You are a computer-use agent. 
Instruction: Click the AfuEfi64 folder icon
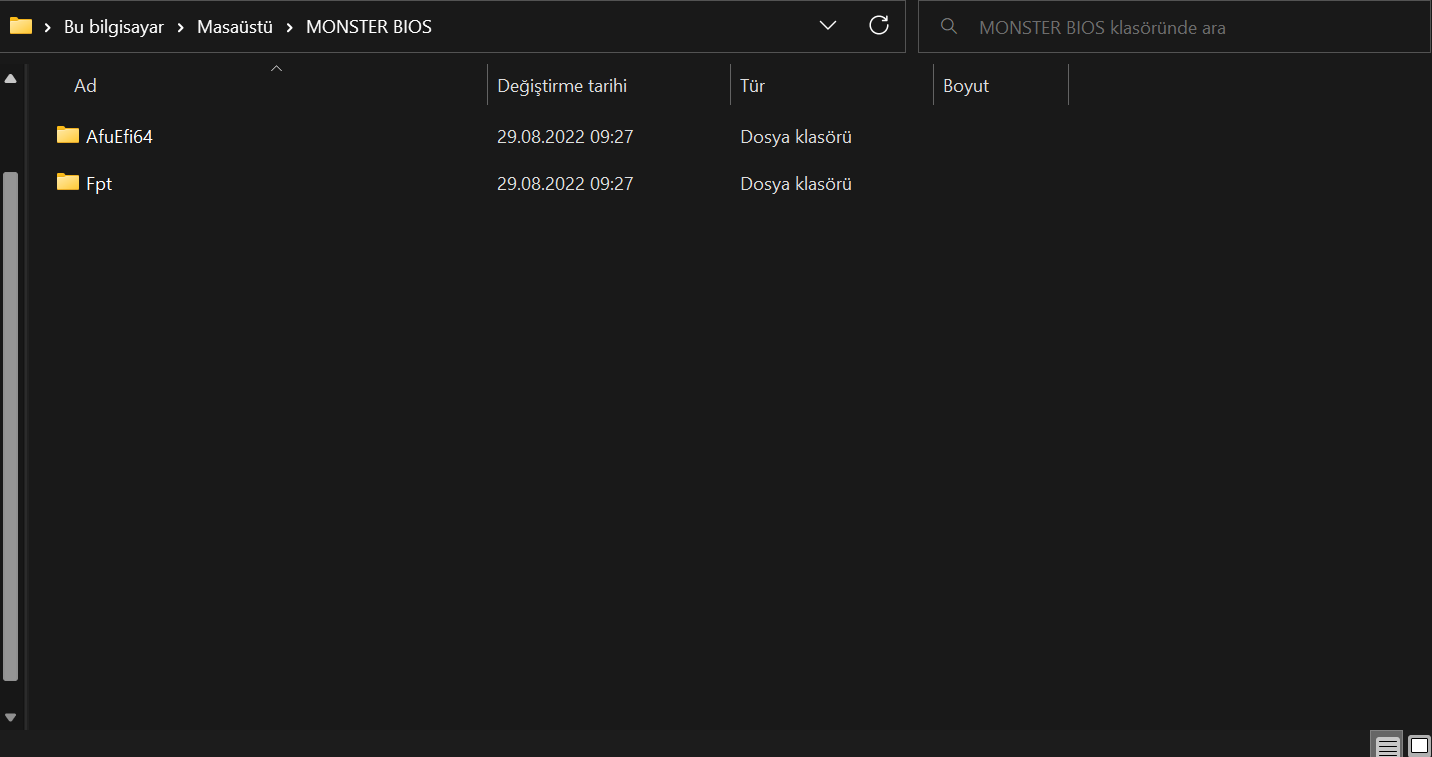click(x=68, y=135)
